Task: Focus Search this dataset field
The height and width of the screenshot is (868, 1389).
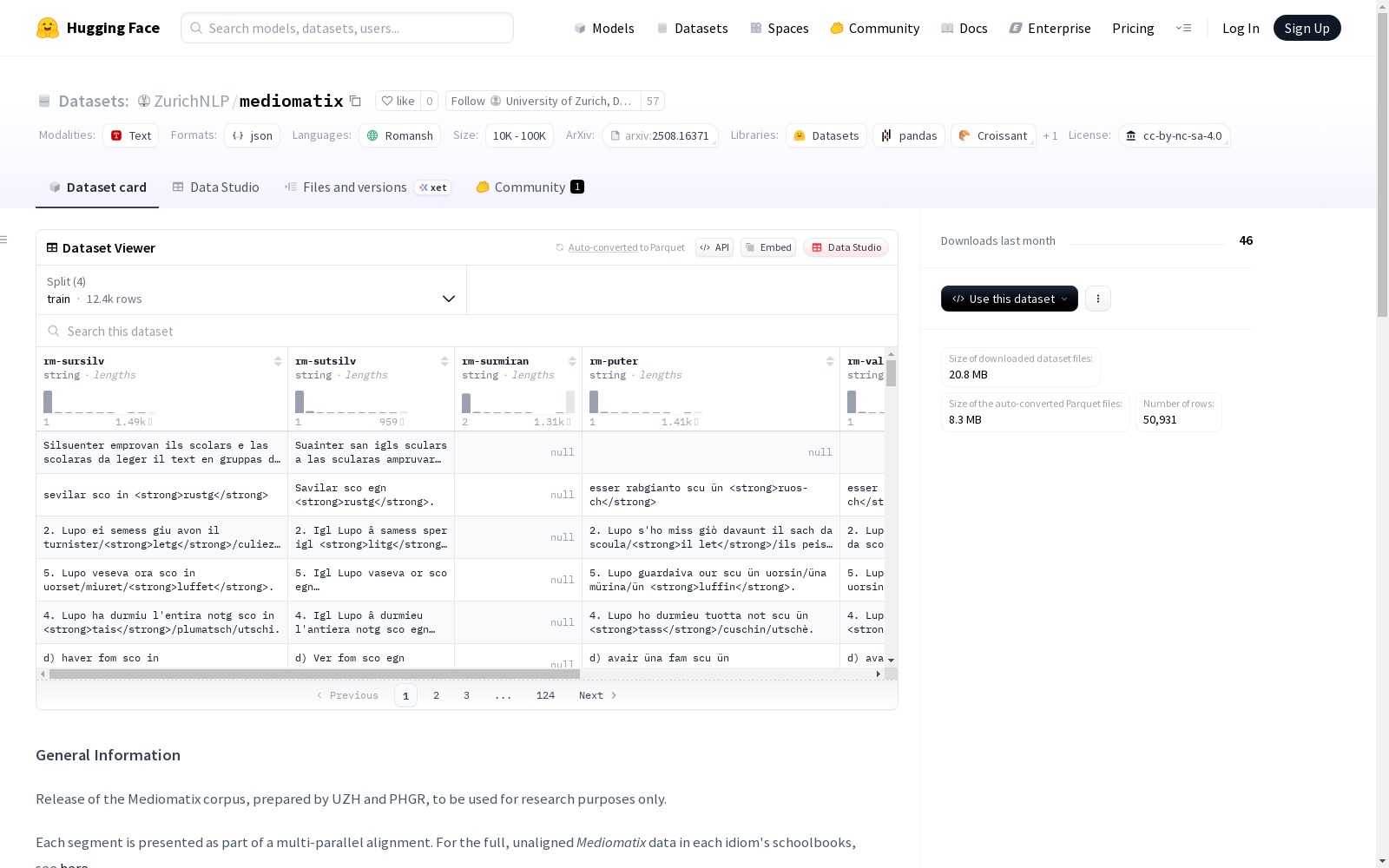Action: click(467, 331)
